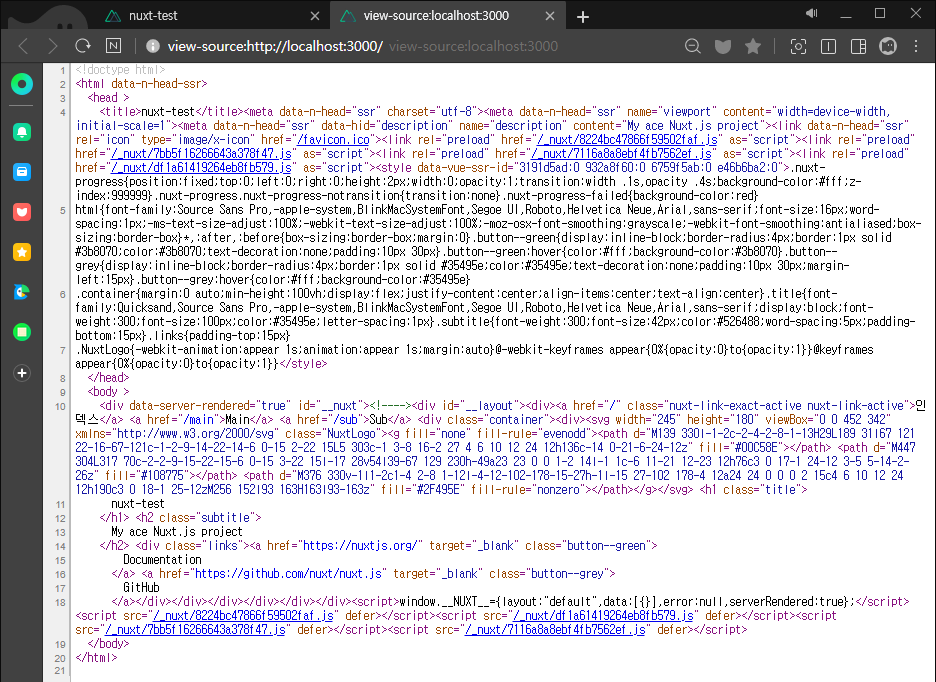Screen dimensions: 936x682
Task: Click the "</head>" closing tag
Action: (108, 377)
